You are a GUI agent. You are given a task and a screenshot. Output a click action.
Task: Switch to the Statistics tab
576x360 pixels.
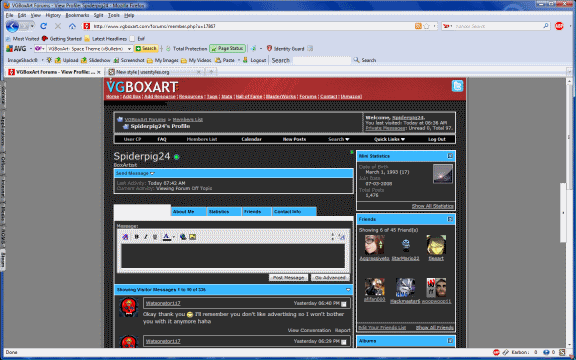(224, 212)
